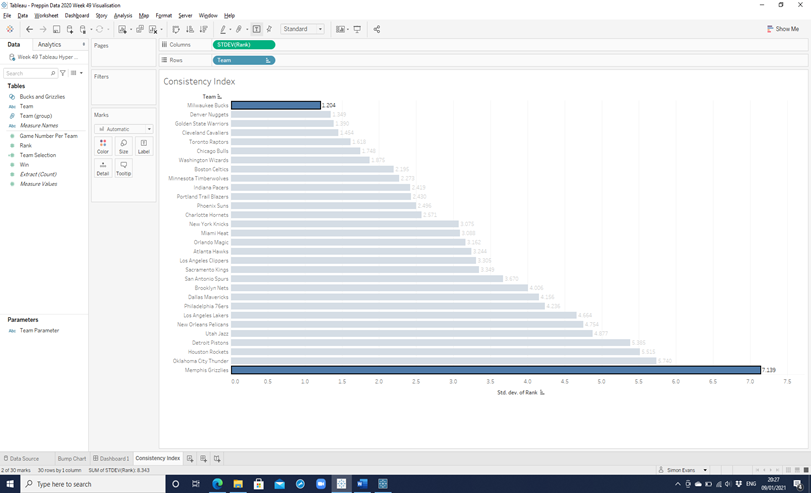
Task: Open the Dashboard menu
Action: point(77,16)
